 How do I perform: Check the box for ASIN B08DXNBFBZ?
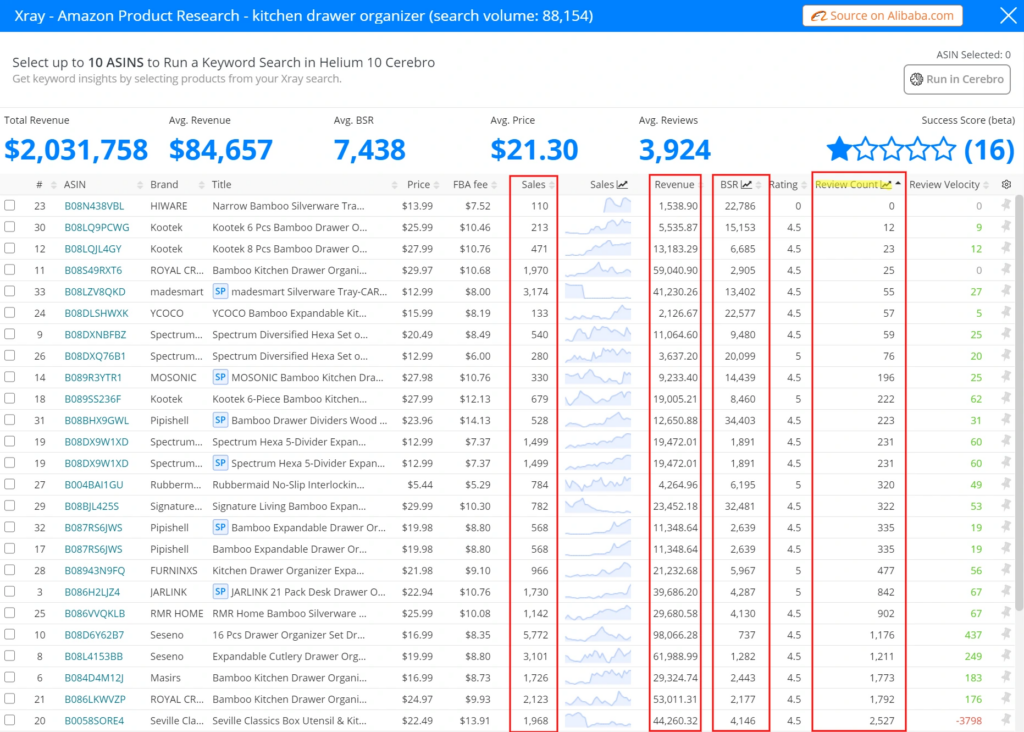coord(10,334)
